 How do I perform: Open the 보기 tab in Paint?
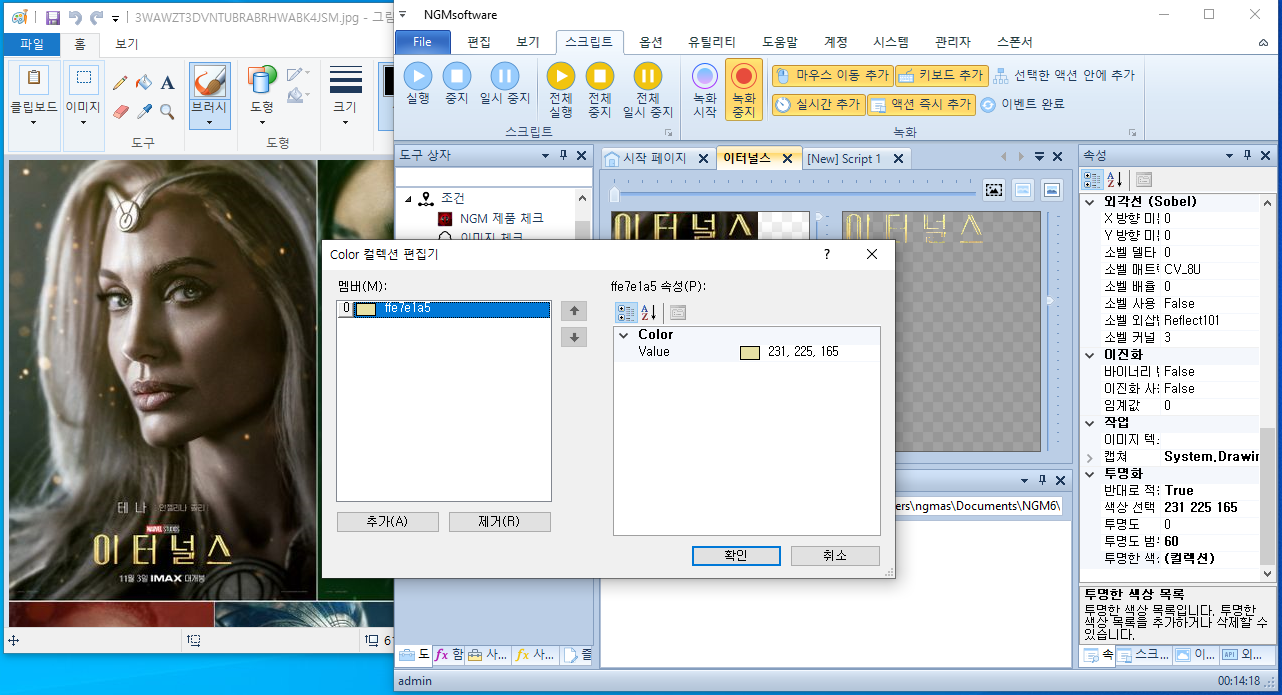[x=127, y=44]
